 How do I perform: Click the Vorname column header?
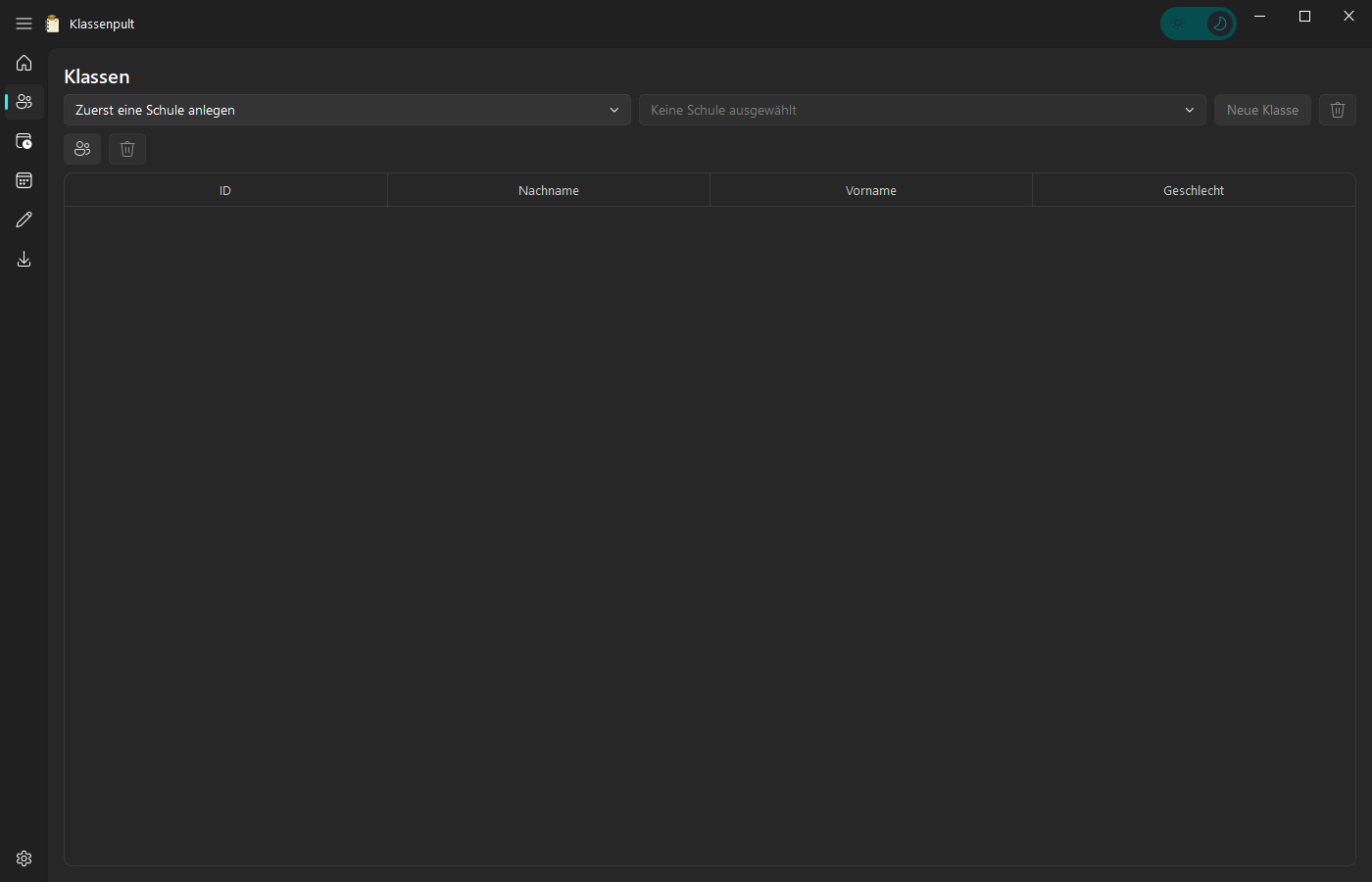coord(871,190)
